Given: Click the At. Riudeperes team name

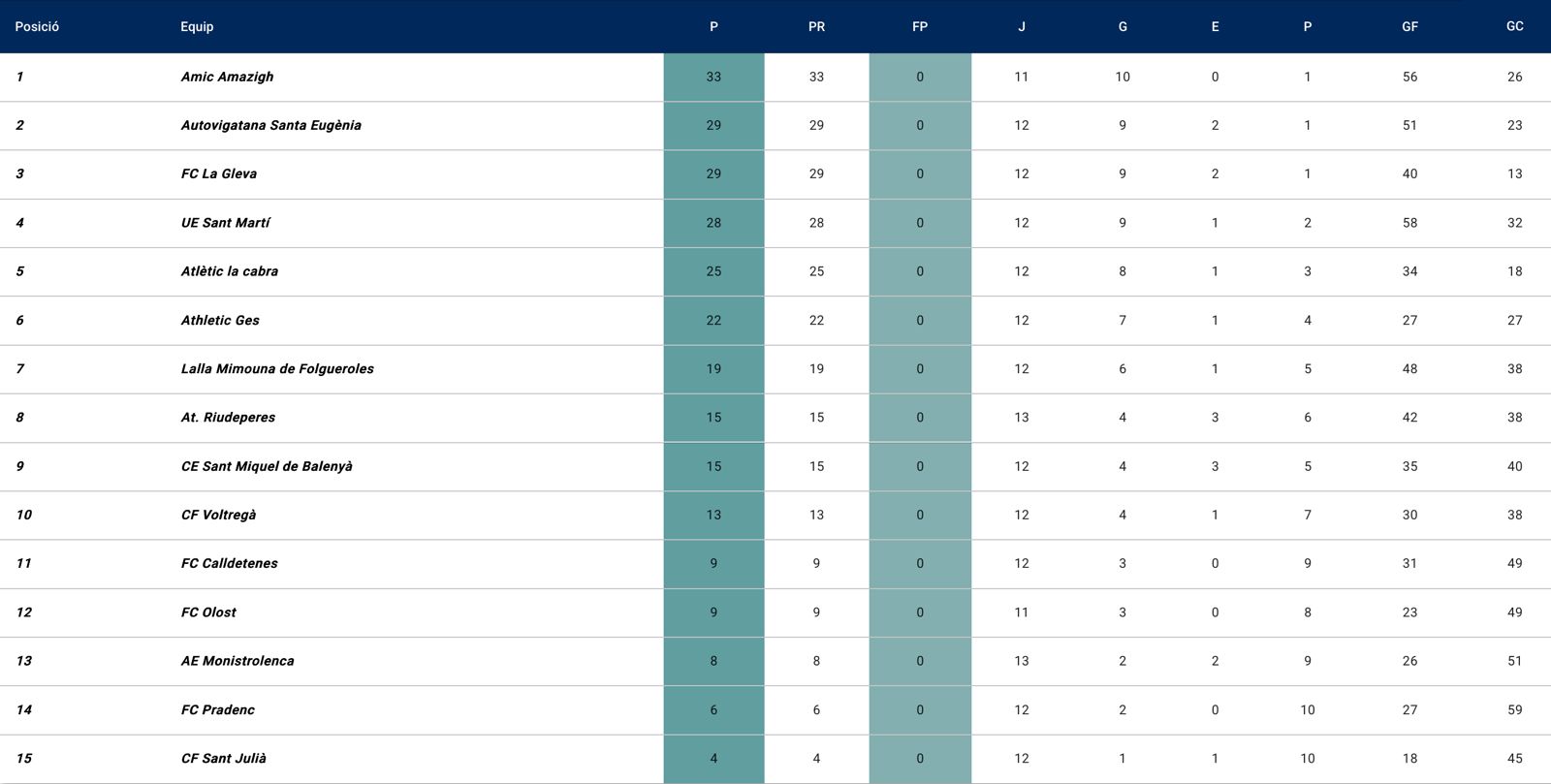Looking at the screenshot, I should click(x=228, y=418).
